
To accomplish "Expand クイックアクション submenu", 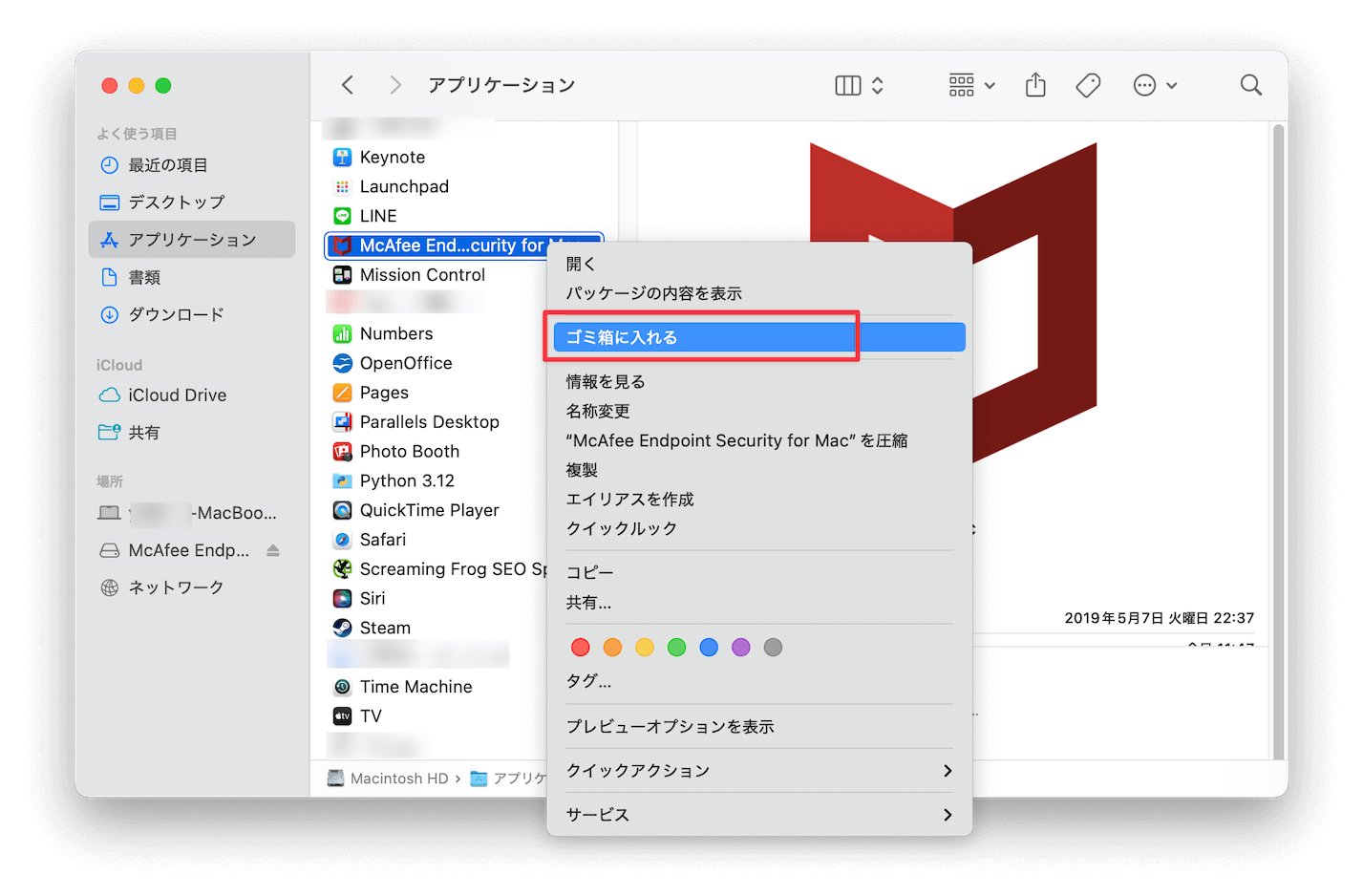I will tap(759, 771).
